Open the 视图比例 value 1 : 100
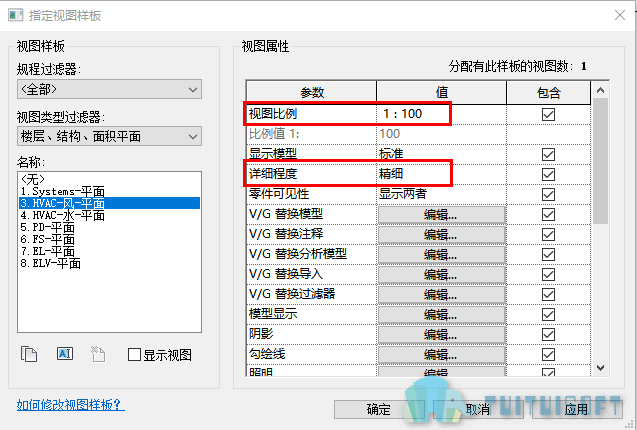Image resolution: width=637 pixels, height=430 pixels. click(441, 114)
